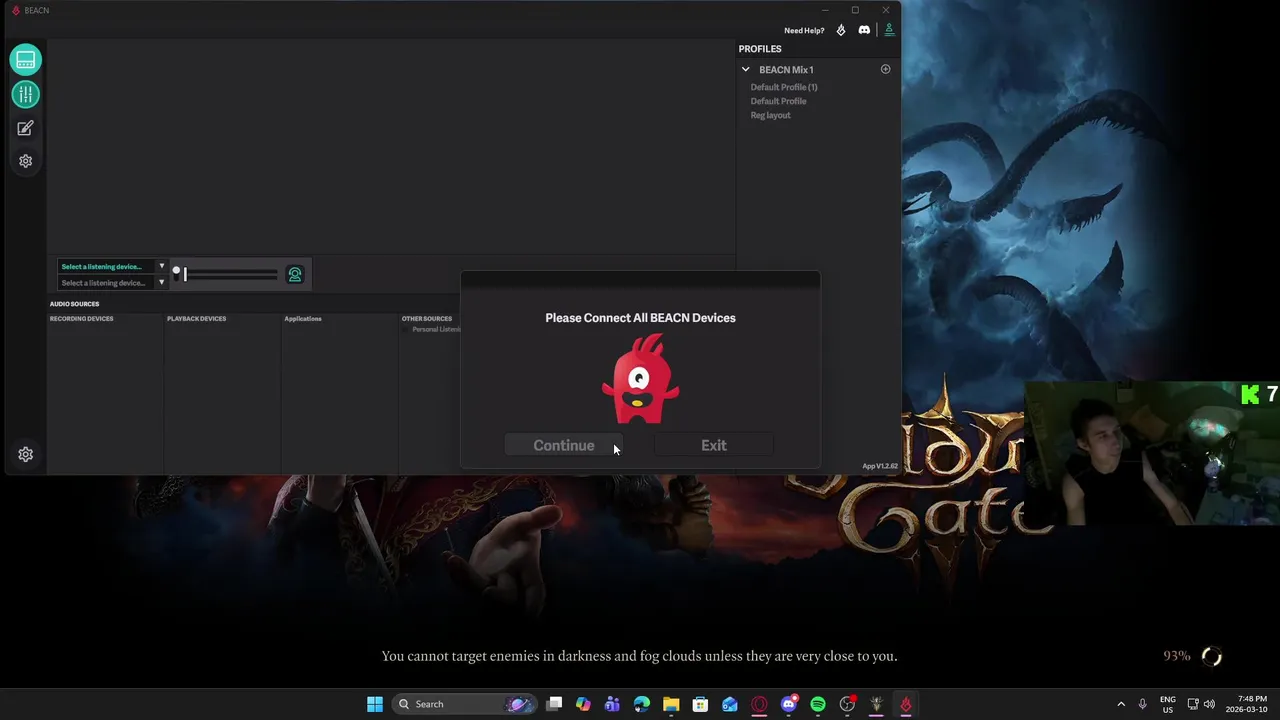Click the Continue button in the dialog
The image size is (1280, 720).
tap(564, 446)
